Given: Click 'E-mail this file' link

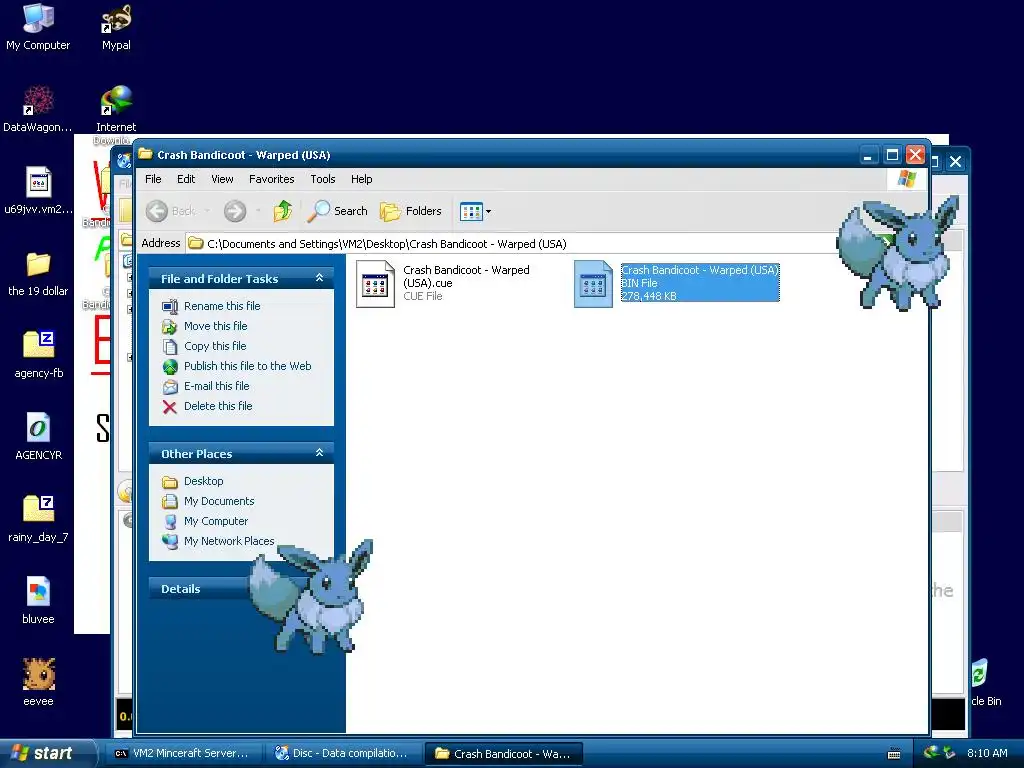Looking at the screenshot, I should pos(216,386).
